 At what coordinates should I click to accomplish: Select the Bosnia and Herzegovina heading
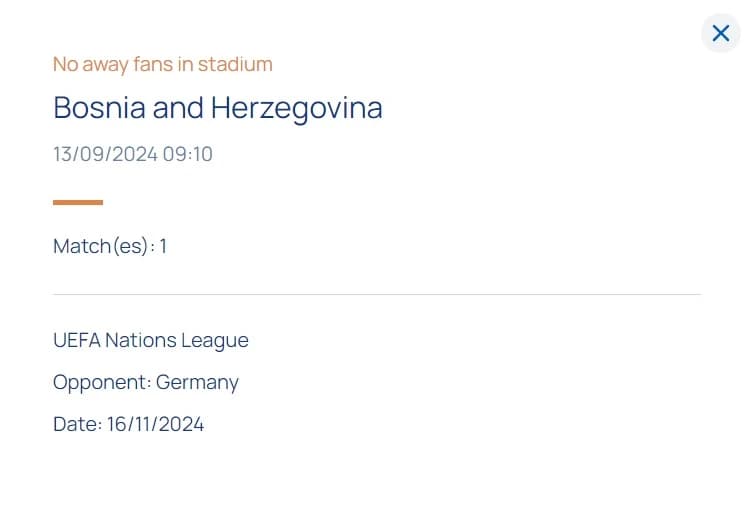[x=218, y=109]
